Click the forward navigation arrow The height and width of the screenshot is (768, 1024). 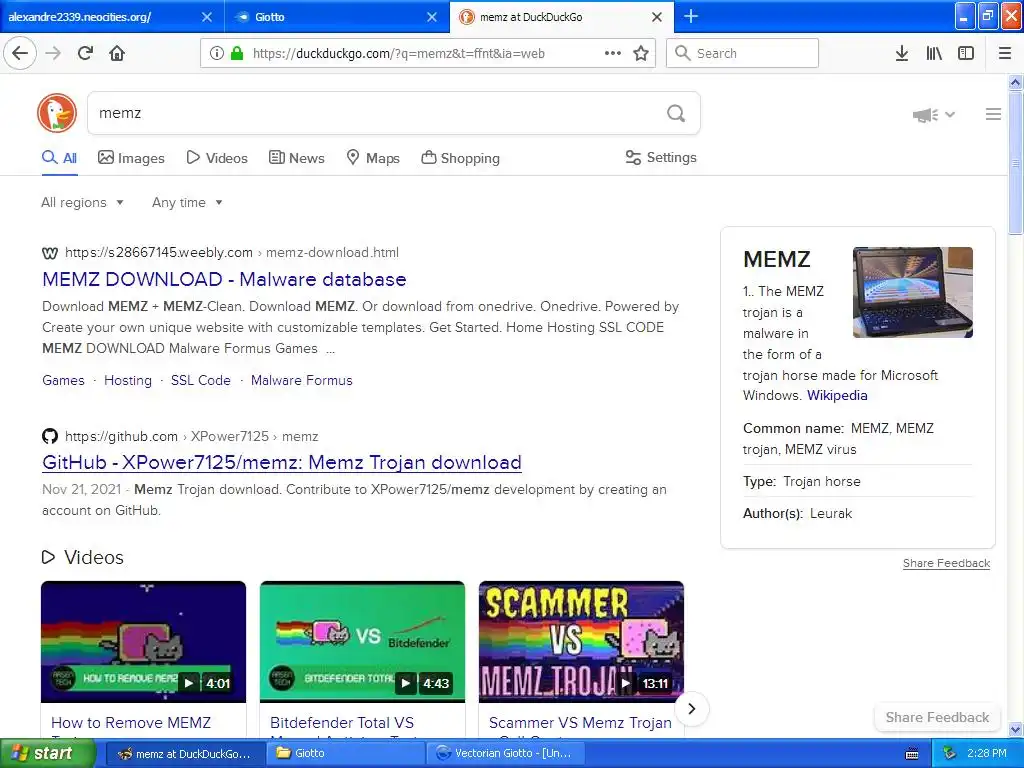point(53,53)
